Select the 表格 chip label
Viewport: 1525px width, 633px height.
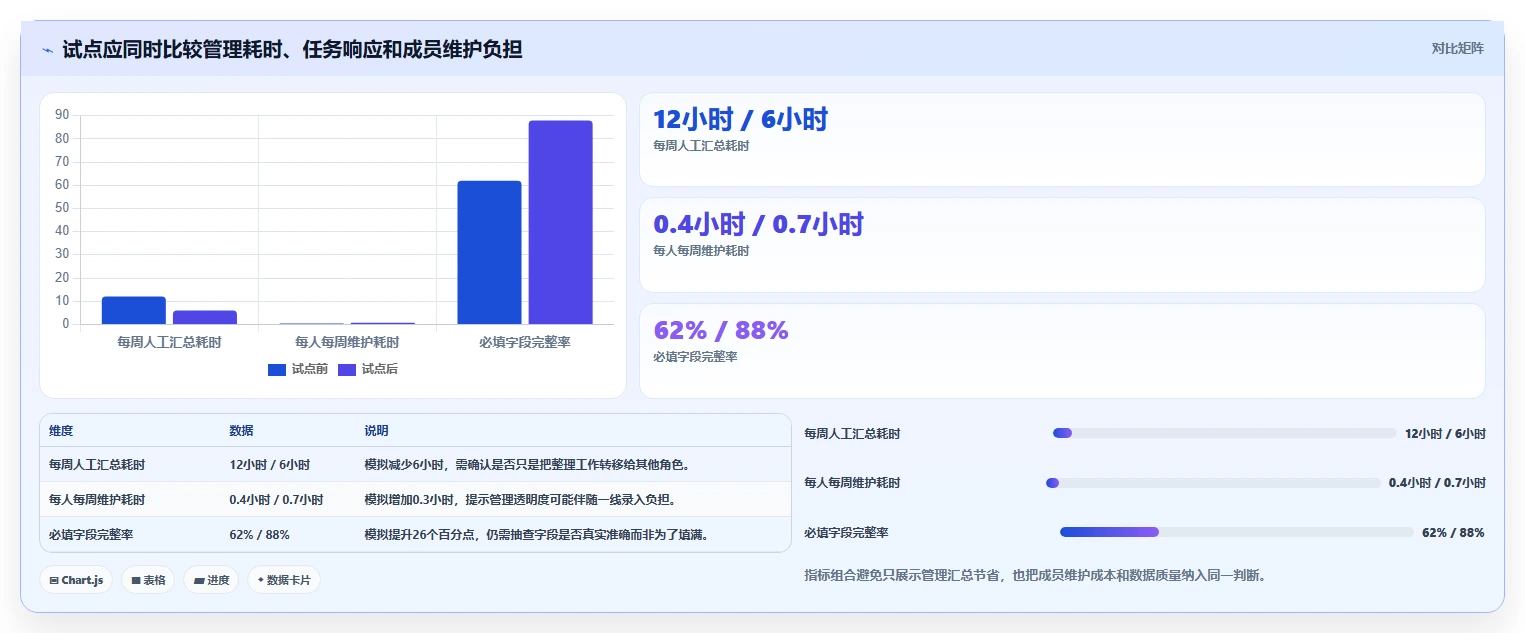(x=154, y=580)
